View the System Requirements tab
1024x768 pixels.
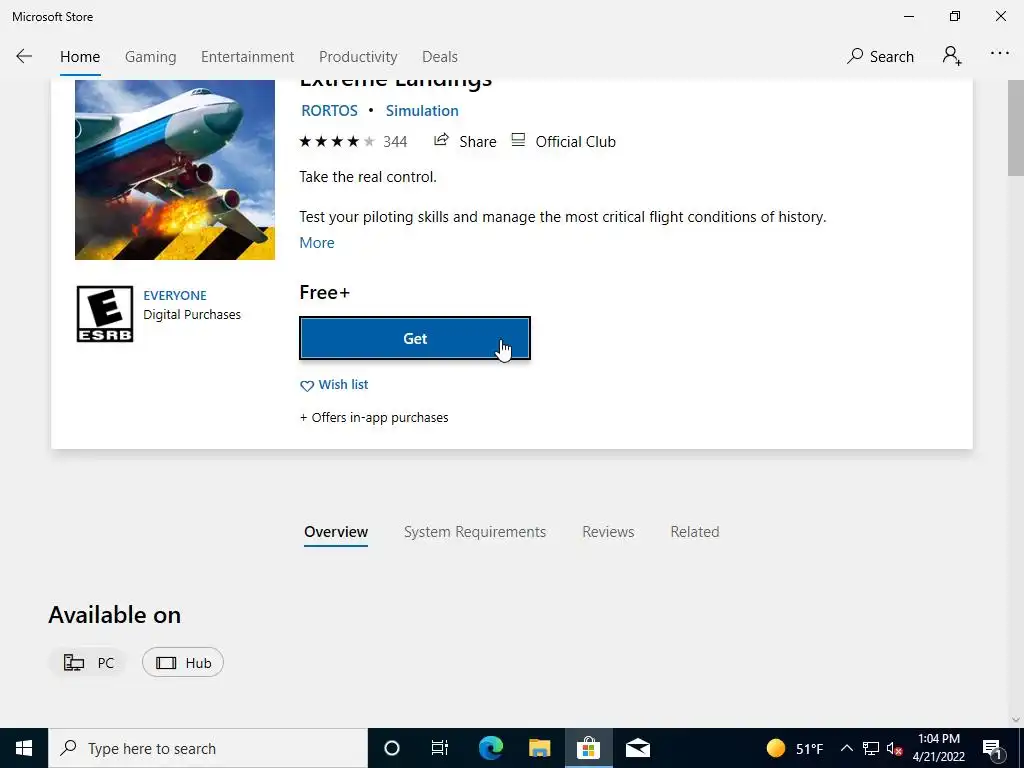pos(475,532)
